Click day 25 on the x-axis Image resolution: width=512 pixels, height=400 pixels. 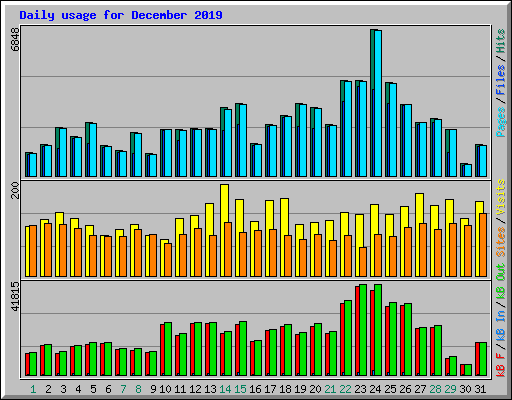(390, 389)
